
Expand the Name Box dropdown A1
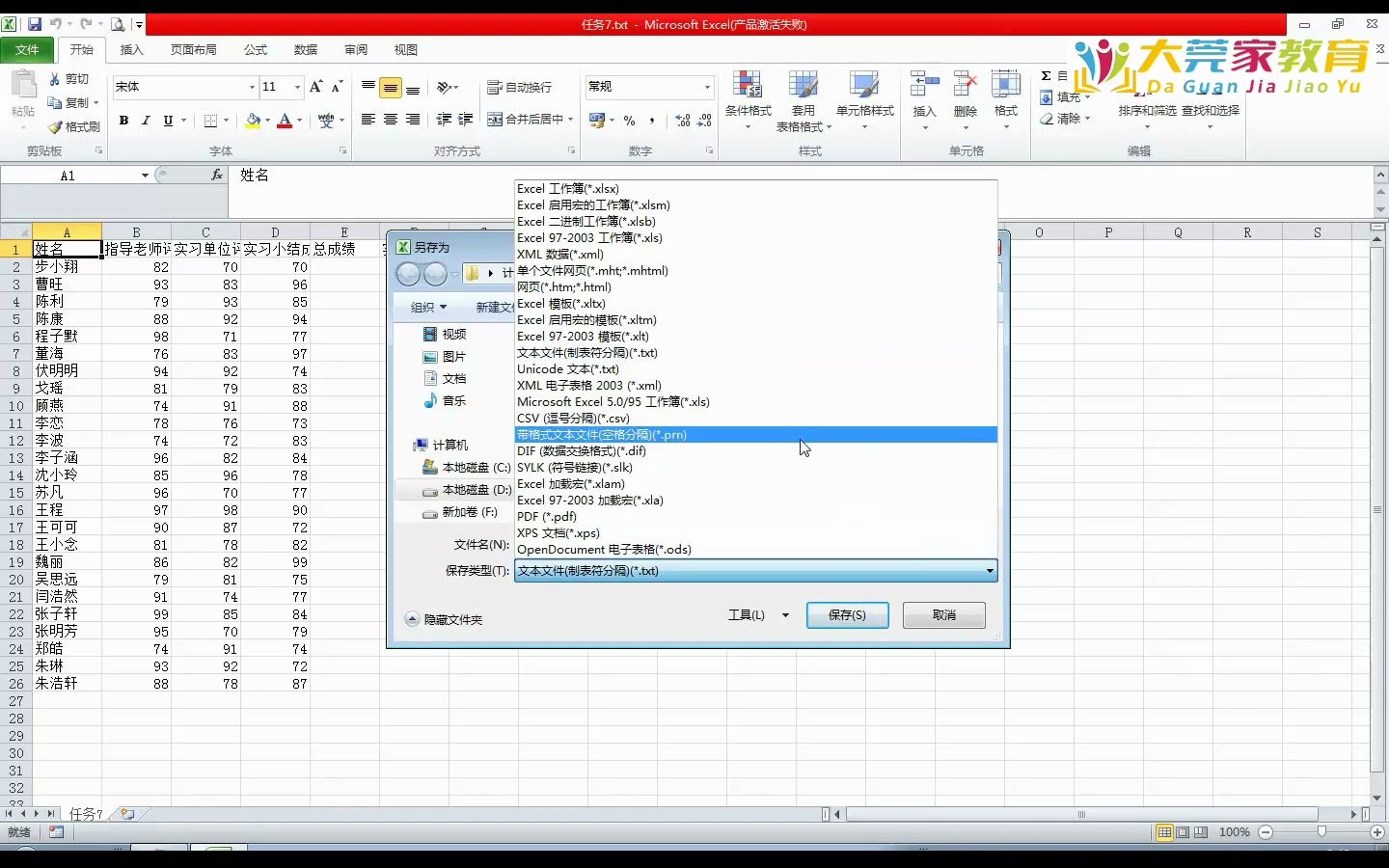coord(145,176)
